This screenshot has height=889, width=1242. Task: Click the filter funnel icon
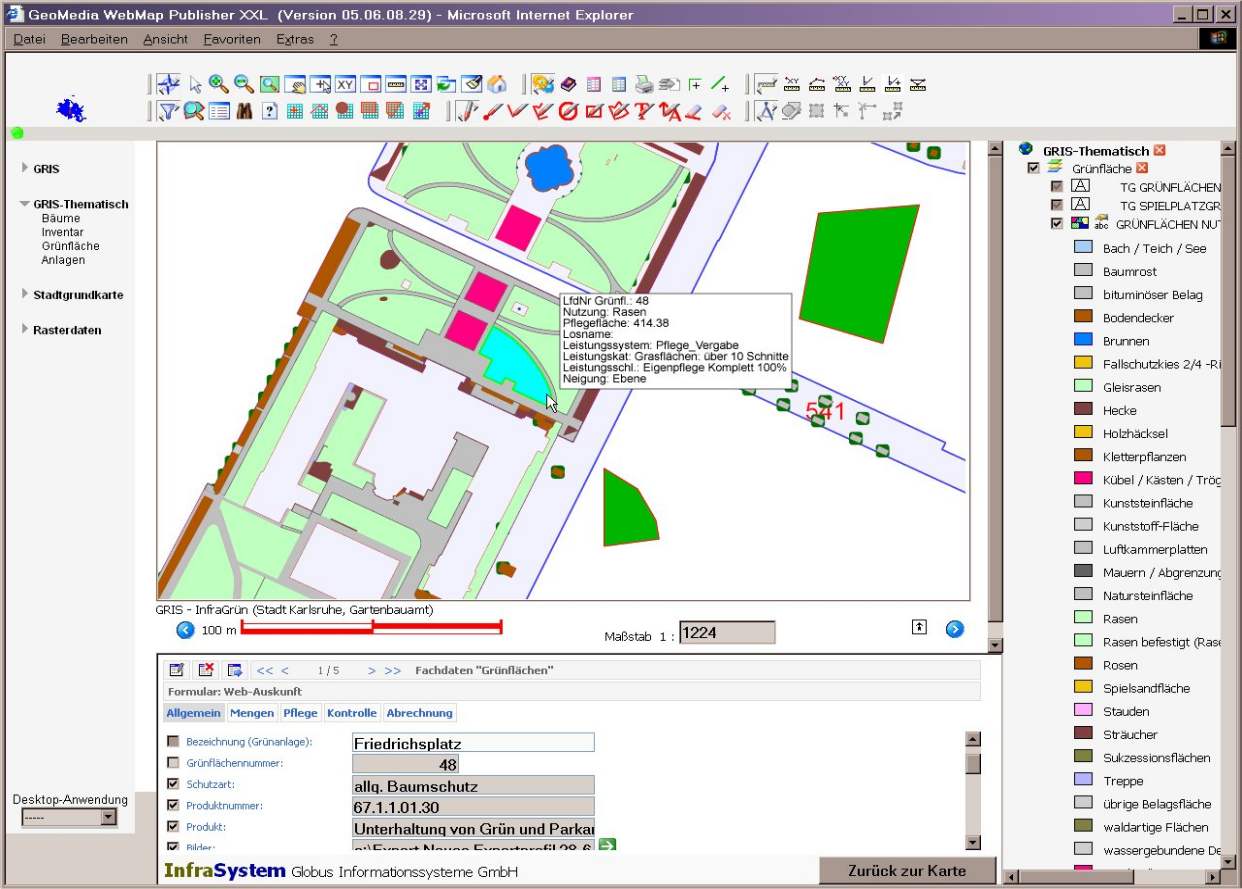tap(167, 111)
